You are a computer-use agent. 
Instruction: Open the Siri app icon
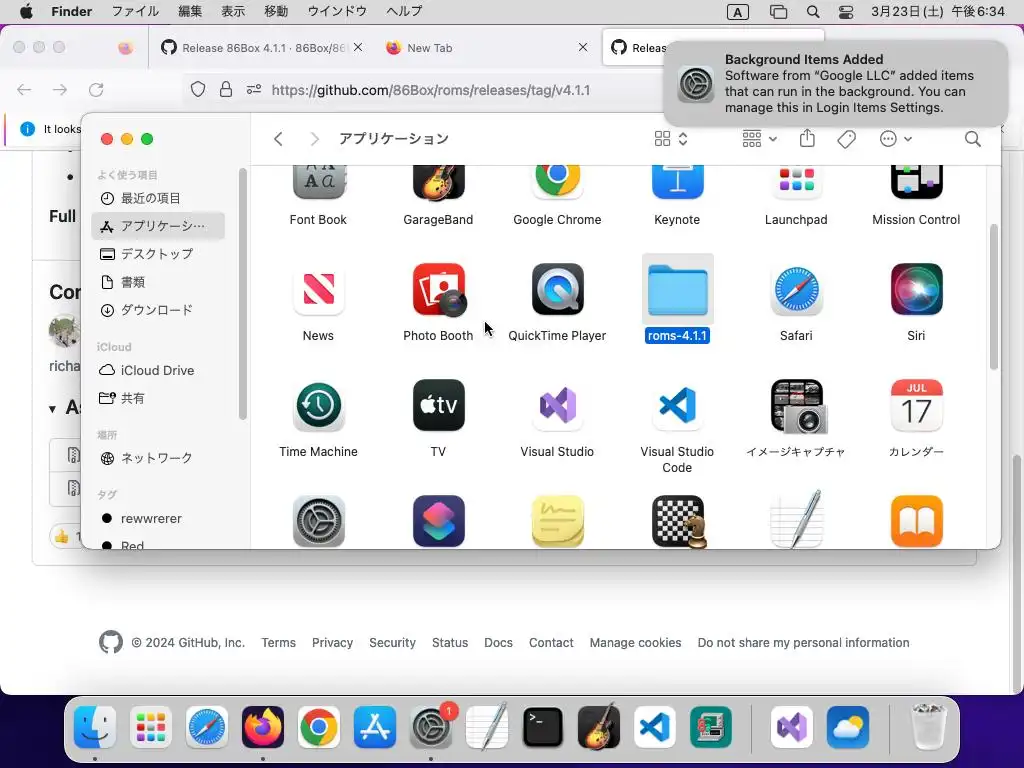pos(916,289)
